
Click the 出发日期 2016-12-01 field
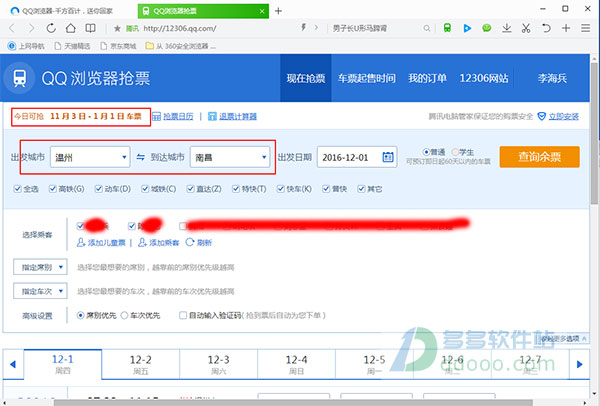357,157
